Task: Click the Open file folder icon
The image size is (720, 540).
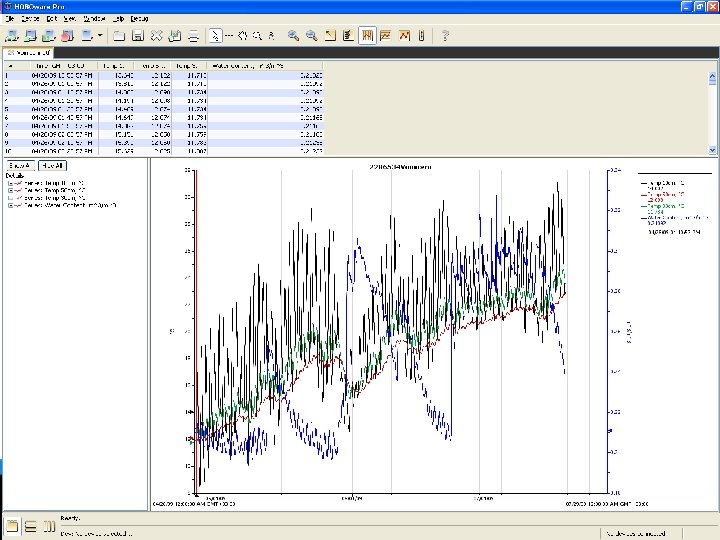Action: pos(118,36)
